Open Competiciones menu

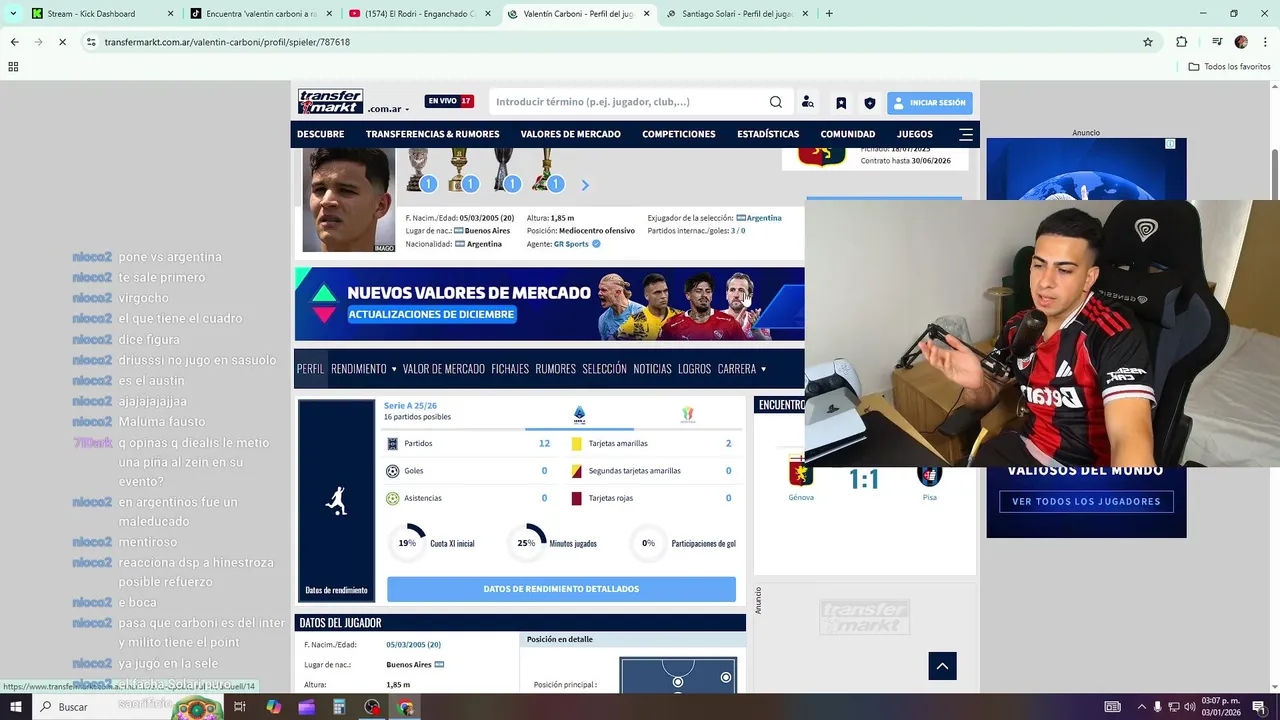click(x=679, y=134)
